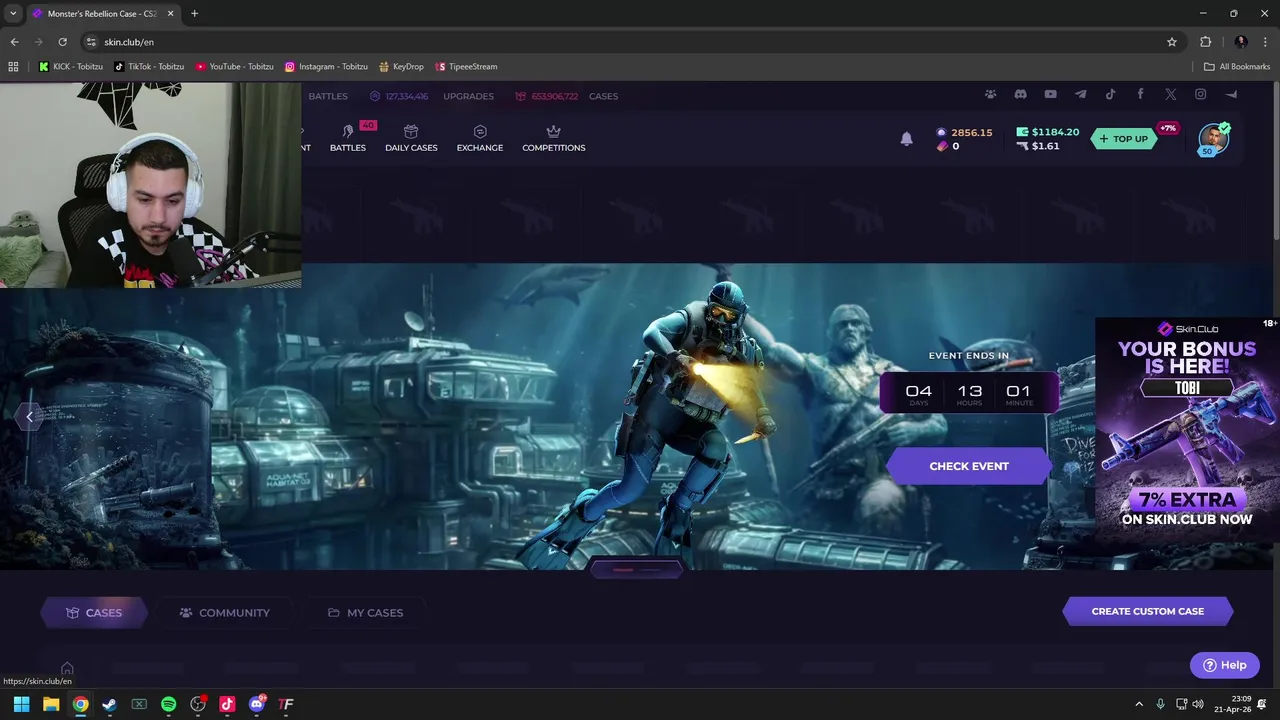Open KeyDrop bookmark
1280x720 pixels.
[401, 67]
